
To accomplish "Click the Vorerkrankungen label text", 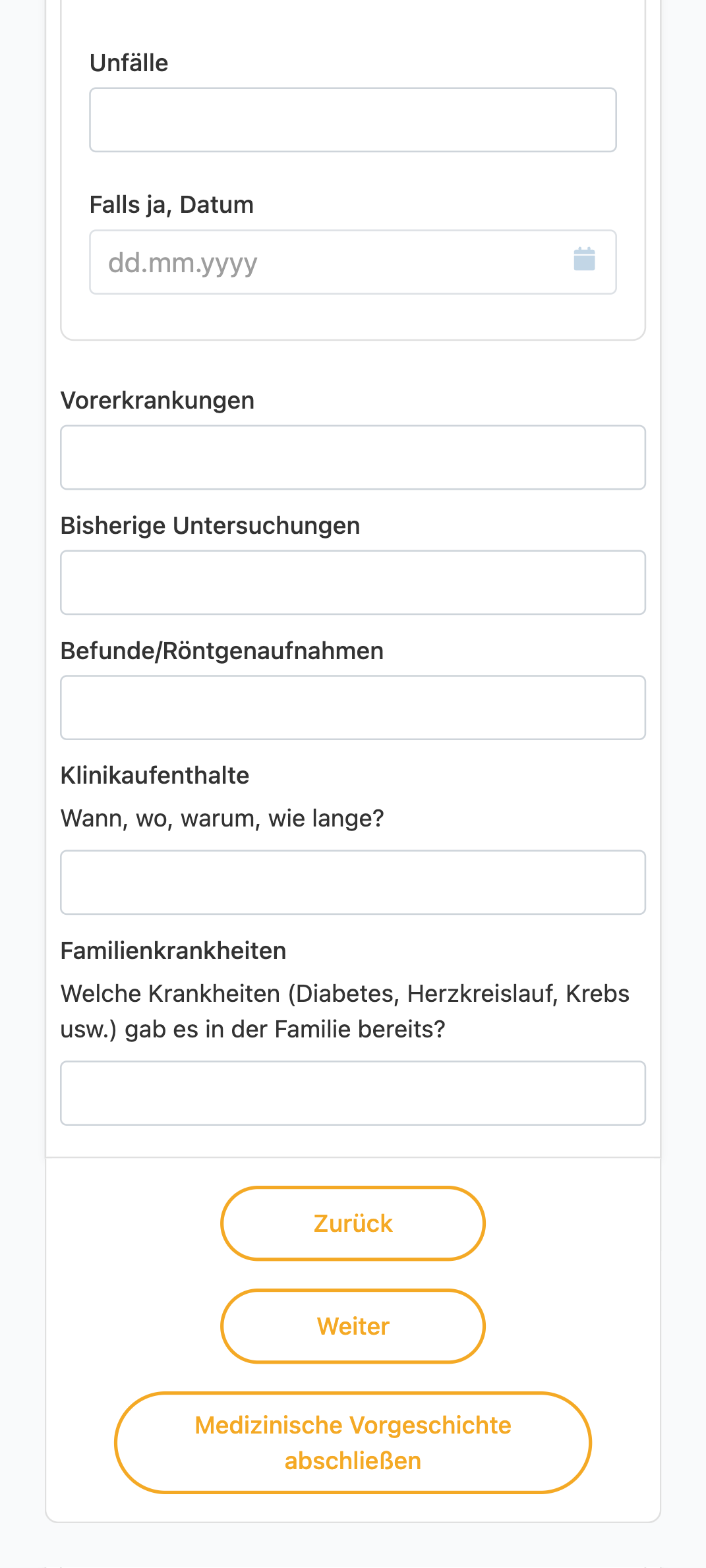I will click(158, 401).
